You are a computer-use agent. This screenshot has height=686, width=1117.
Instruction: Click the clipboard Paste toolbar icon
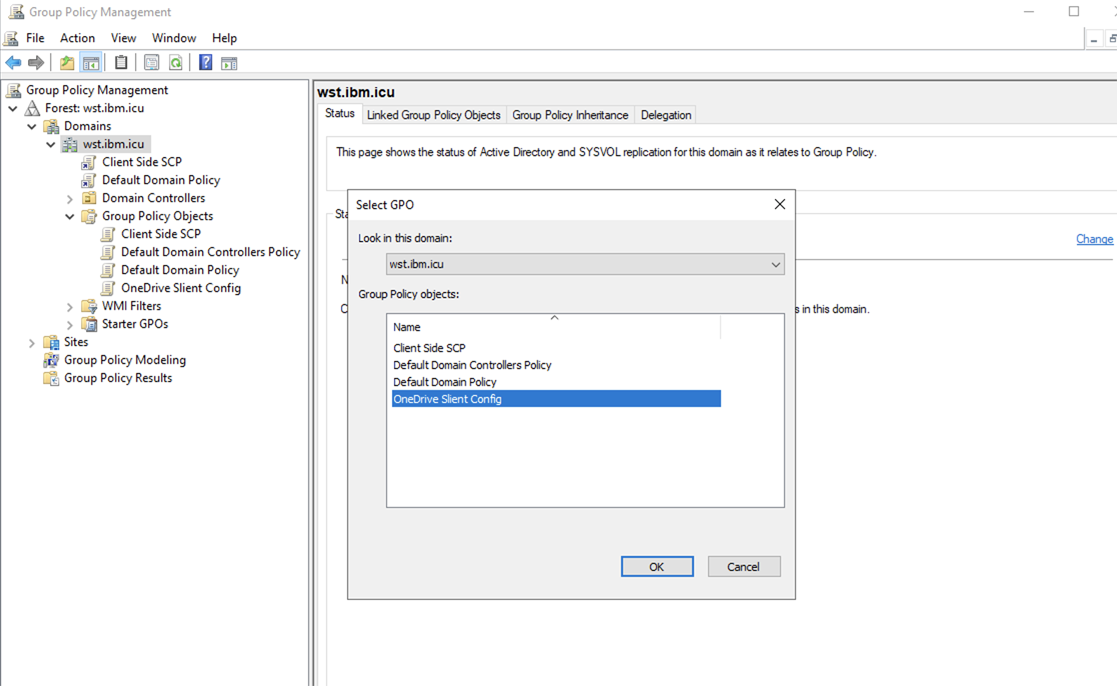[121, 63]
